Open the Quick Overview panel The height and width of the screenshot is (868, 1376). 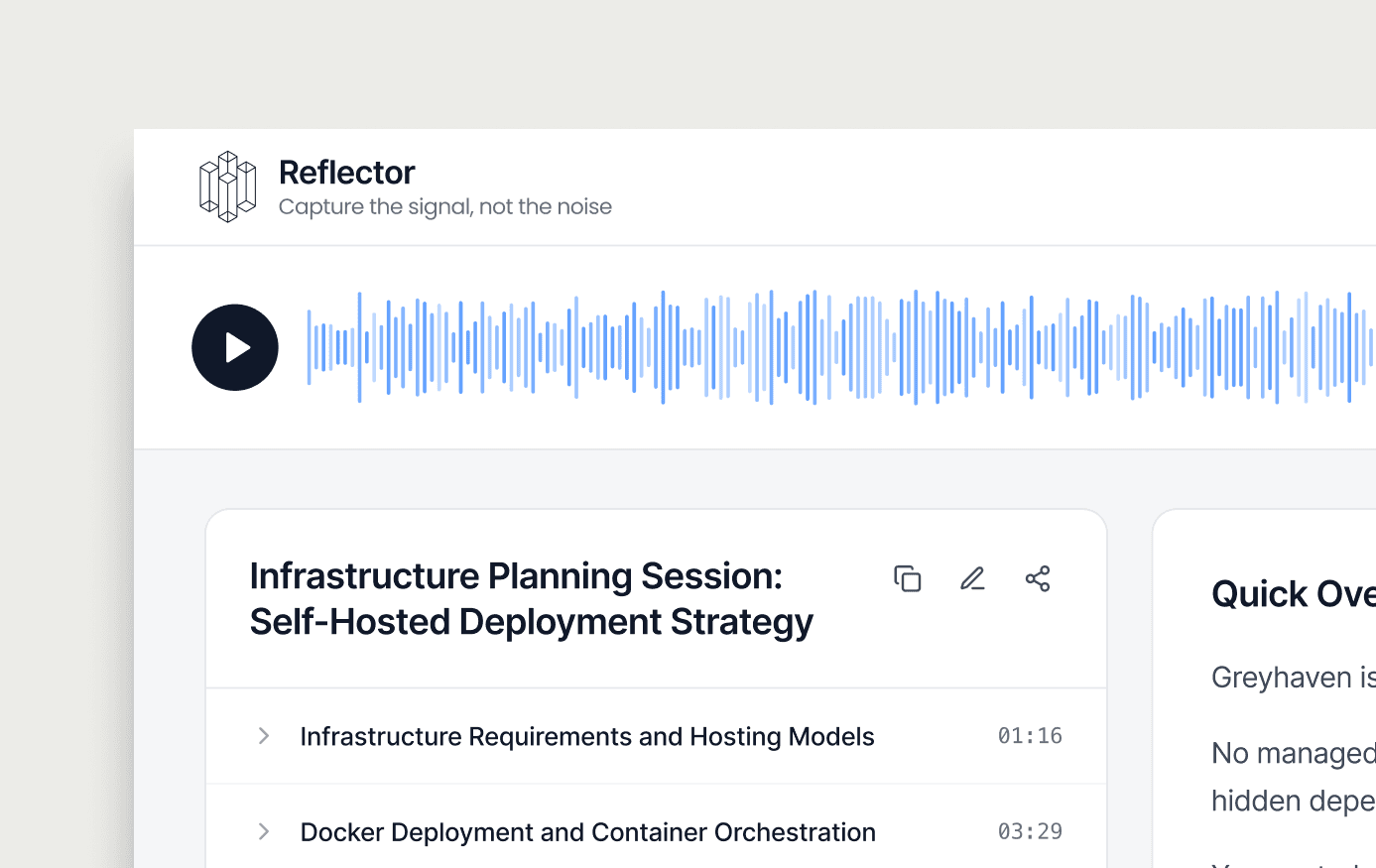click(1290, 593)
